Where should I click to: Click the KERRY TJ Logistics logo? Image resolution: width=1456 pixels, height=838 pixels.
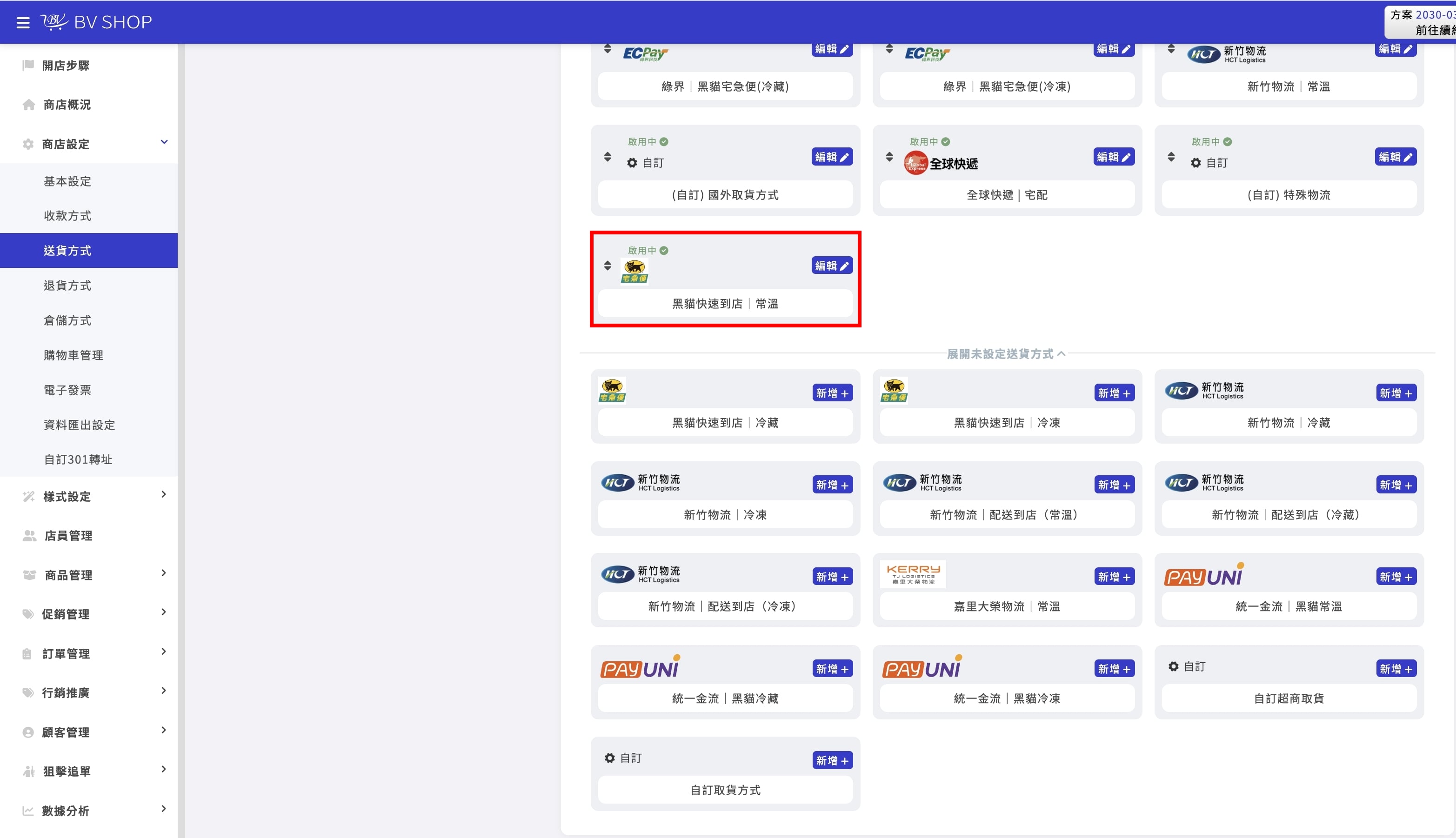click(x=913, y=574)
